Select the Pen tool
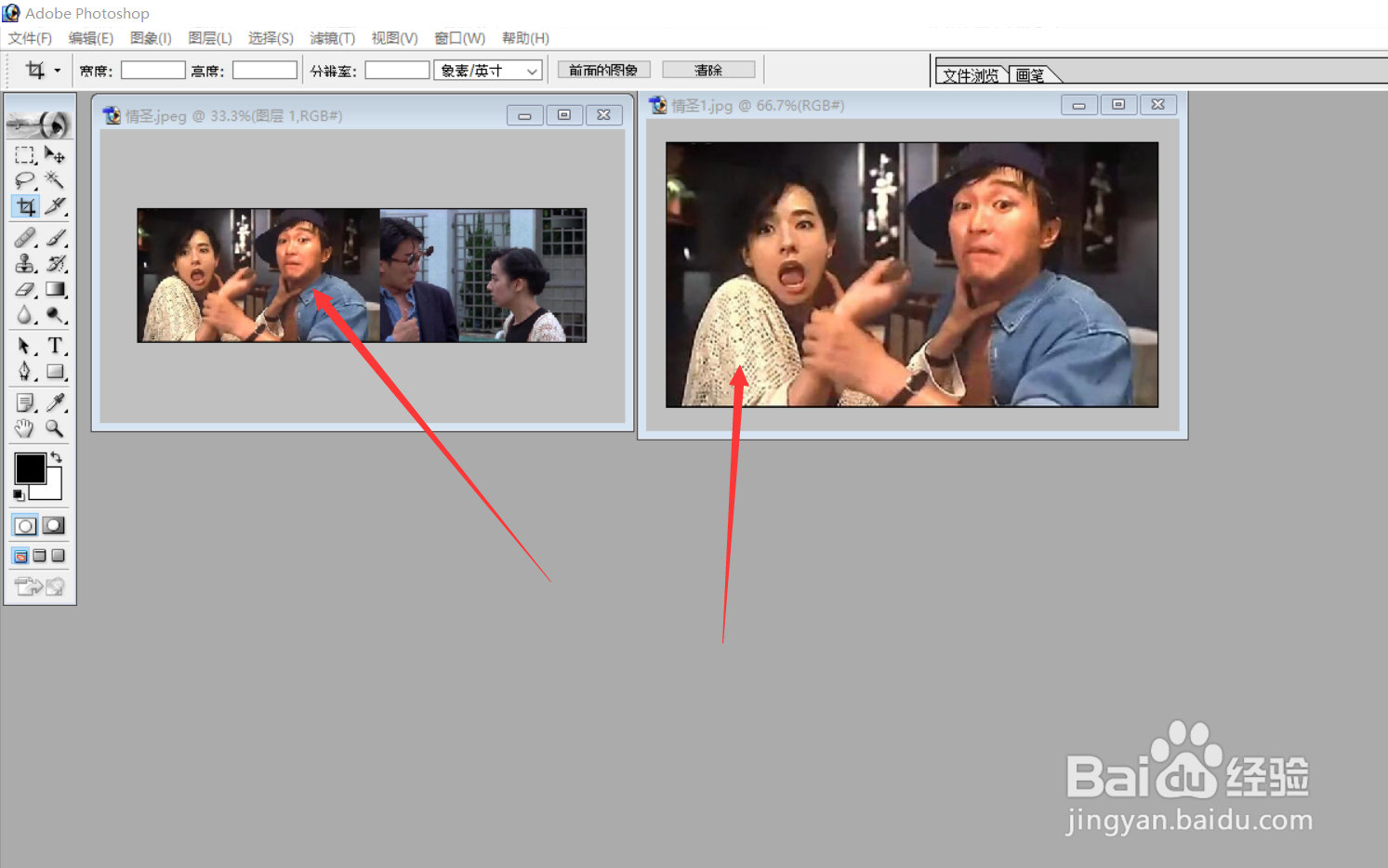The height and width of the screenshot is (868, 1388). pos(25,372)
